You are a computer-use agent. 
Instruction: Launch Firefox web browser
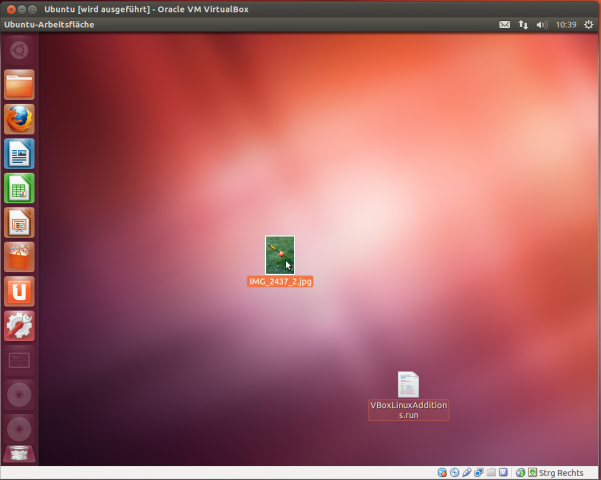(x=19, y=119)
